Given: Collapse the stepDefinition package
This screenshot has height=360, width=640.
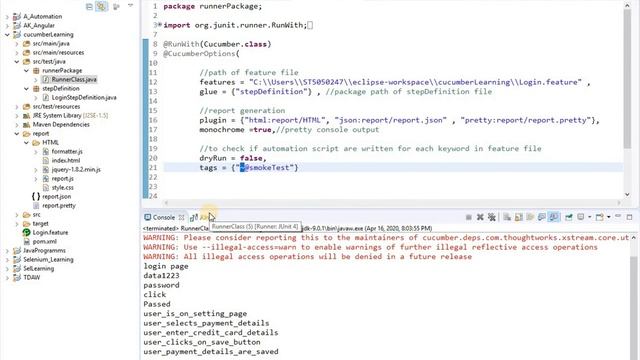Looking at the screenshot, I should pyautogui.click(x=26, y=89).
